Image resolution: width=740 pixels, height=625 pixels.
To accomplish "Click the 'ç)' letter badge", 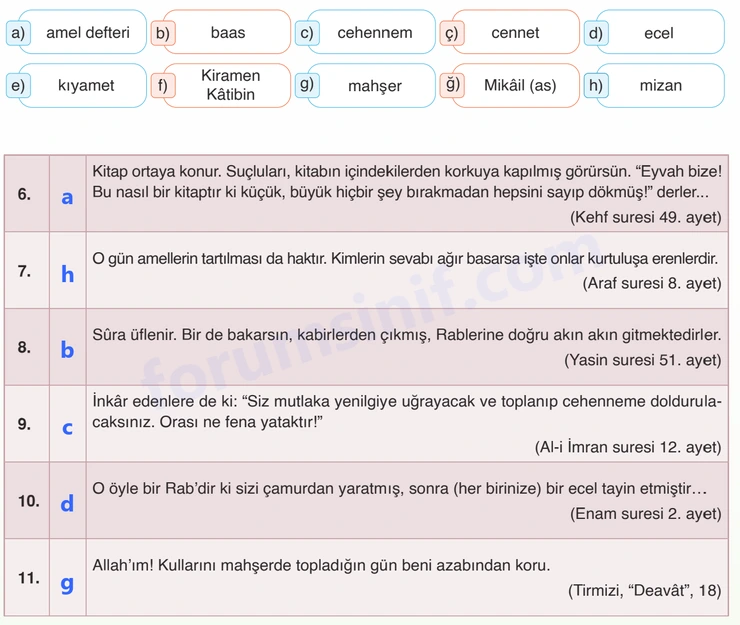I will pyautogui.click(x=452, y=33).
